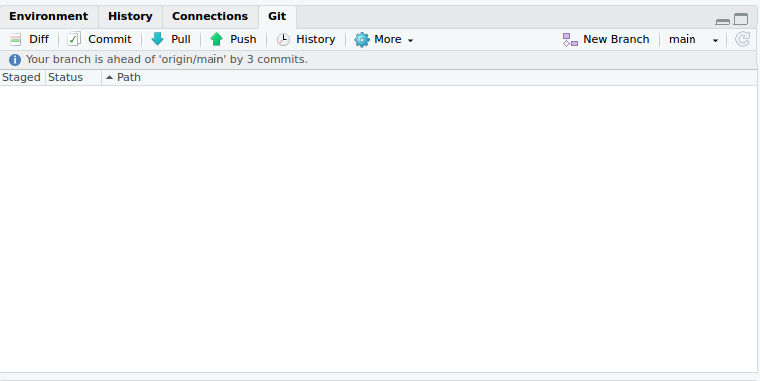This screenshot has width=760, height=381.
Task: Click the branch ahead by 3 commits message
Action: click(167, 60)
